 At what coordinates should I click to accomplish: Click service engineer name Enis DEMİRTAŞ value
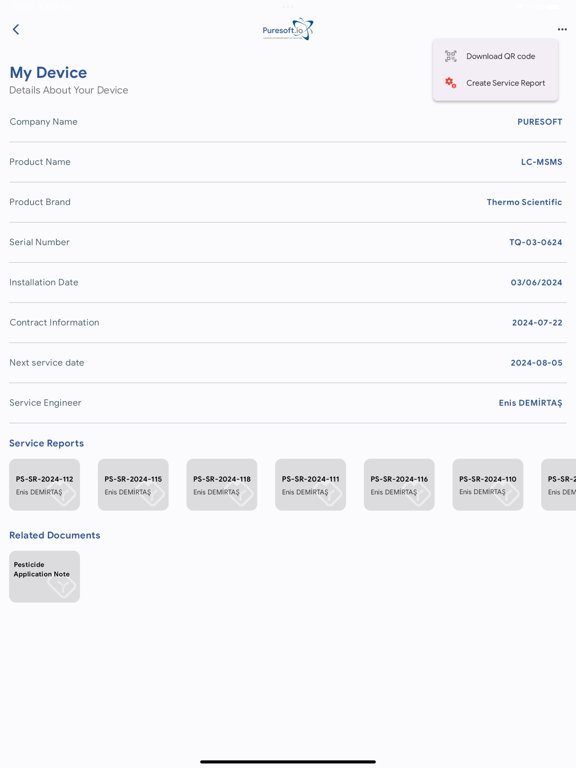(x=530, y=403)
